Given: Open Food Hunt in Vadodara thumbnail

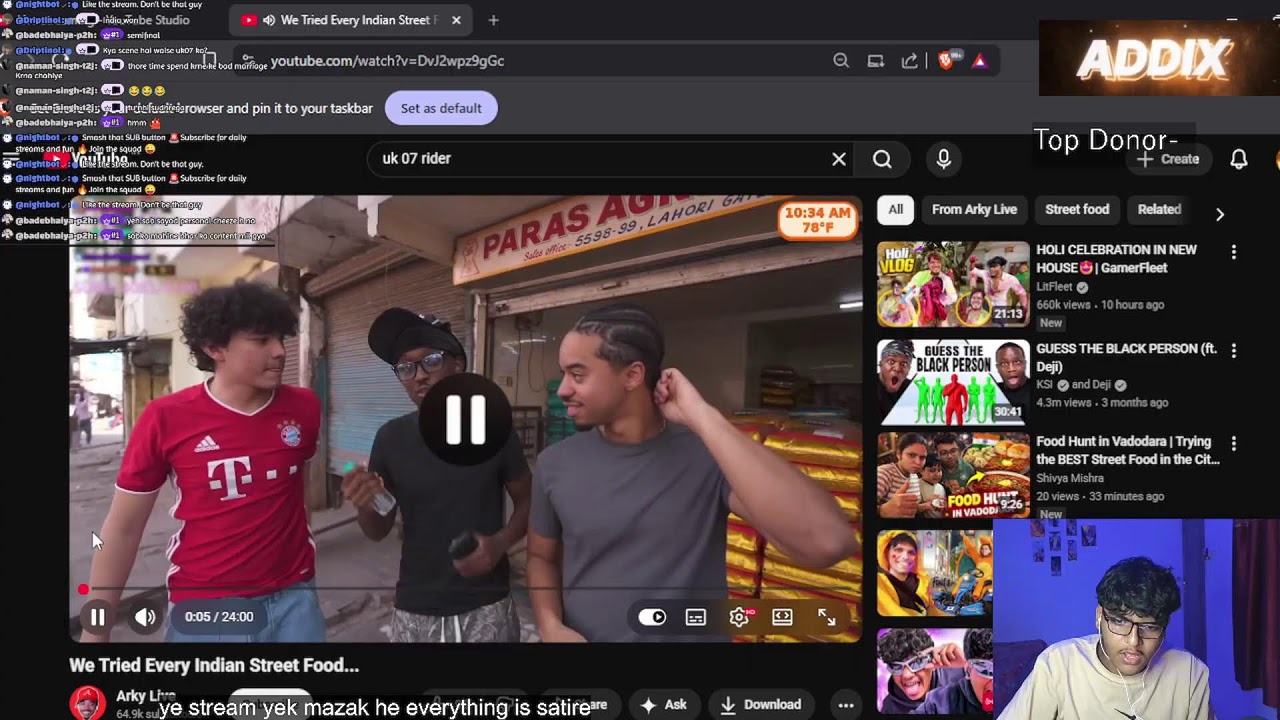Looking at the screenshot, I should 953,475.
